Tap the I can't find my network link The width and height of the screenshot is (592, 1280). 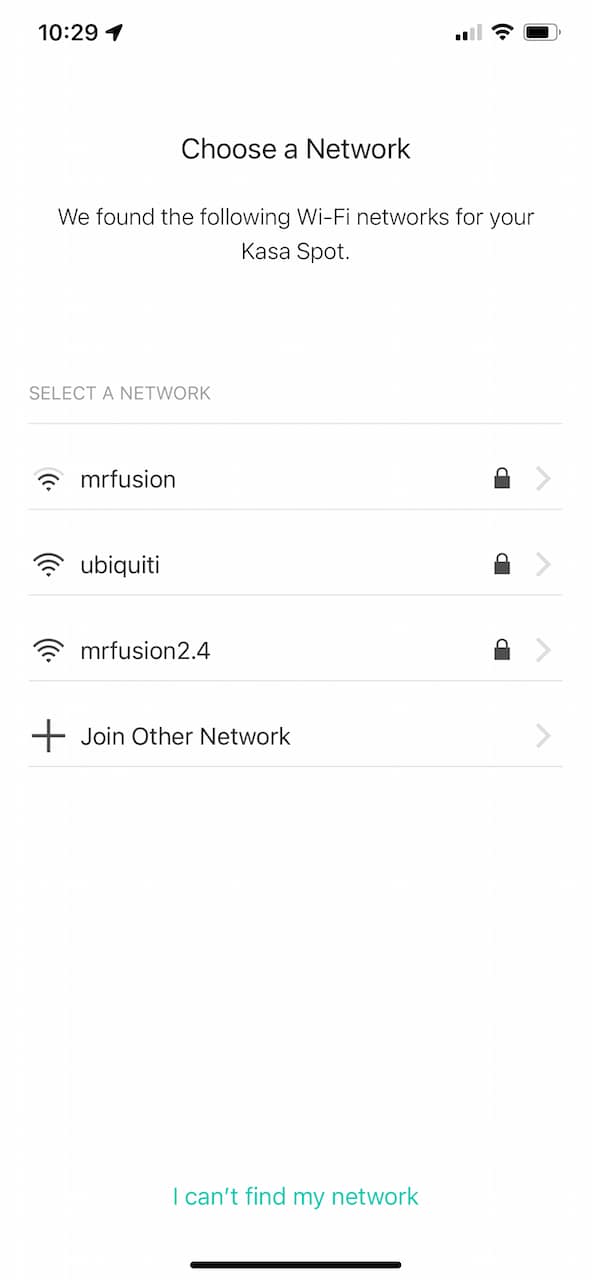coord(296,1196)
